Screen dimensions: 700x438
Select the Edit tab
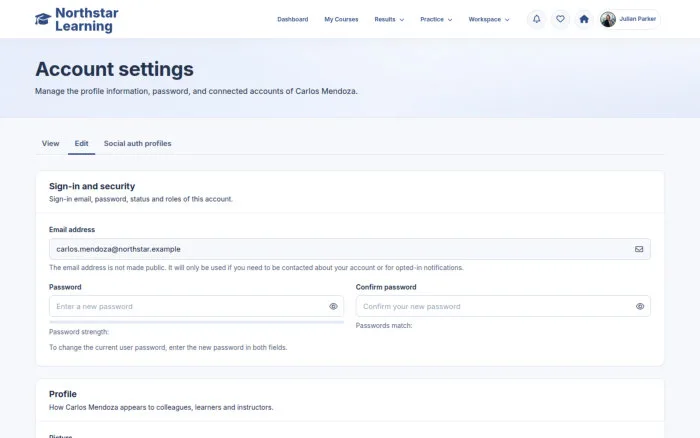(x=81, y=143)
